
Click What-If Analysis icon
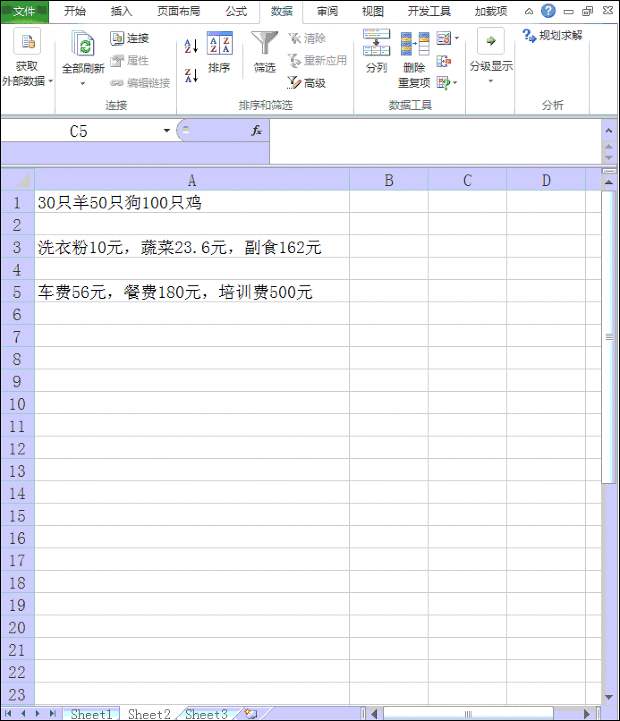[443, 83]
